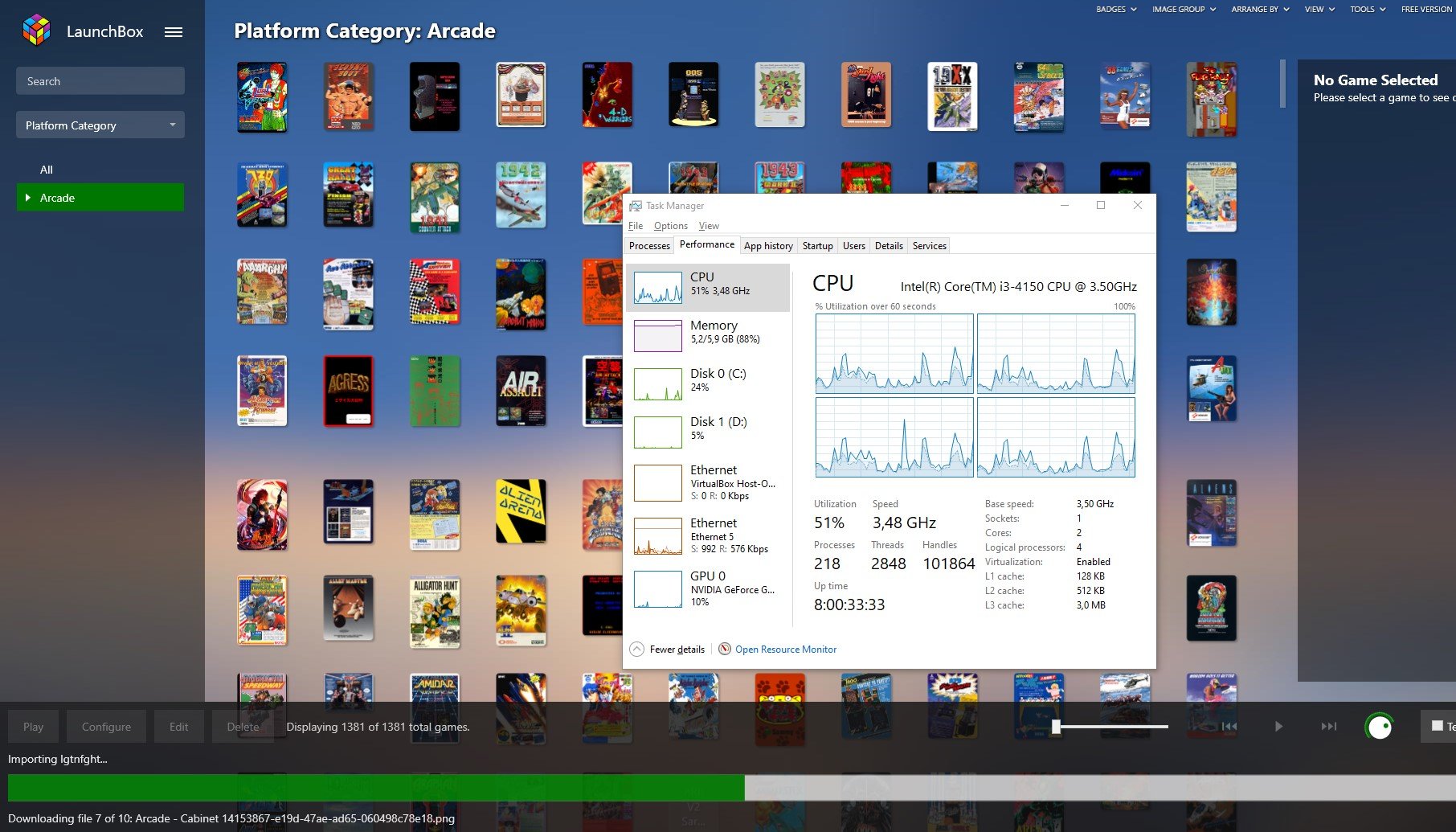The image size is (1456, 832).
Task: Select the Disk 1 (D:) entry
Action: 708,432
